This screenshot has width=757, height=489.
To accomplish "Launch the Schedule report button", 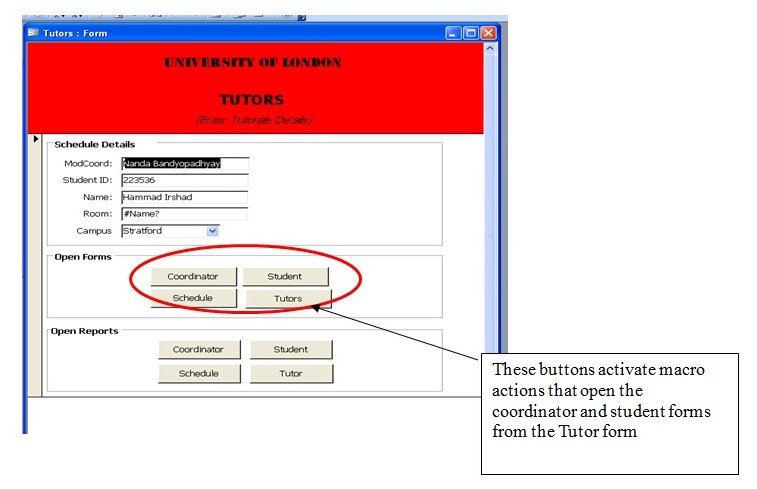I will tap(199, 373).
